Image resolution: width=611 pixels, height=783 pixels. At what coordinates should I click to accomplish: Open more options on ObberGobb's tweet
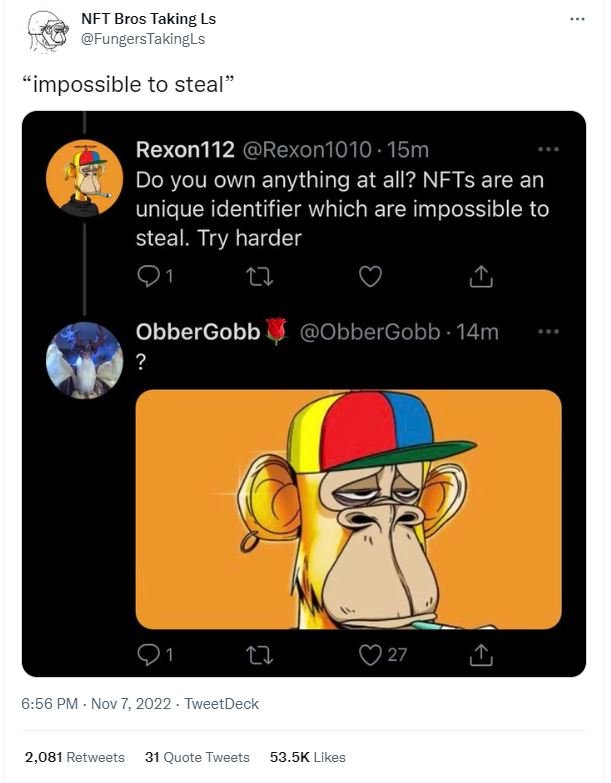click(545, 331)
